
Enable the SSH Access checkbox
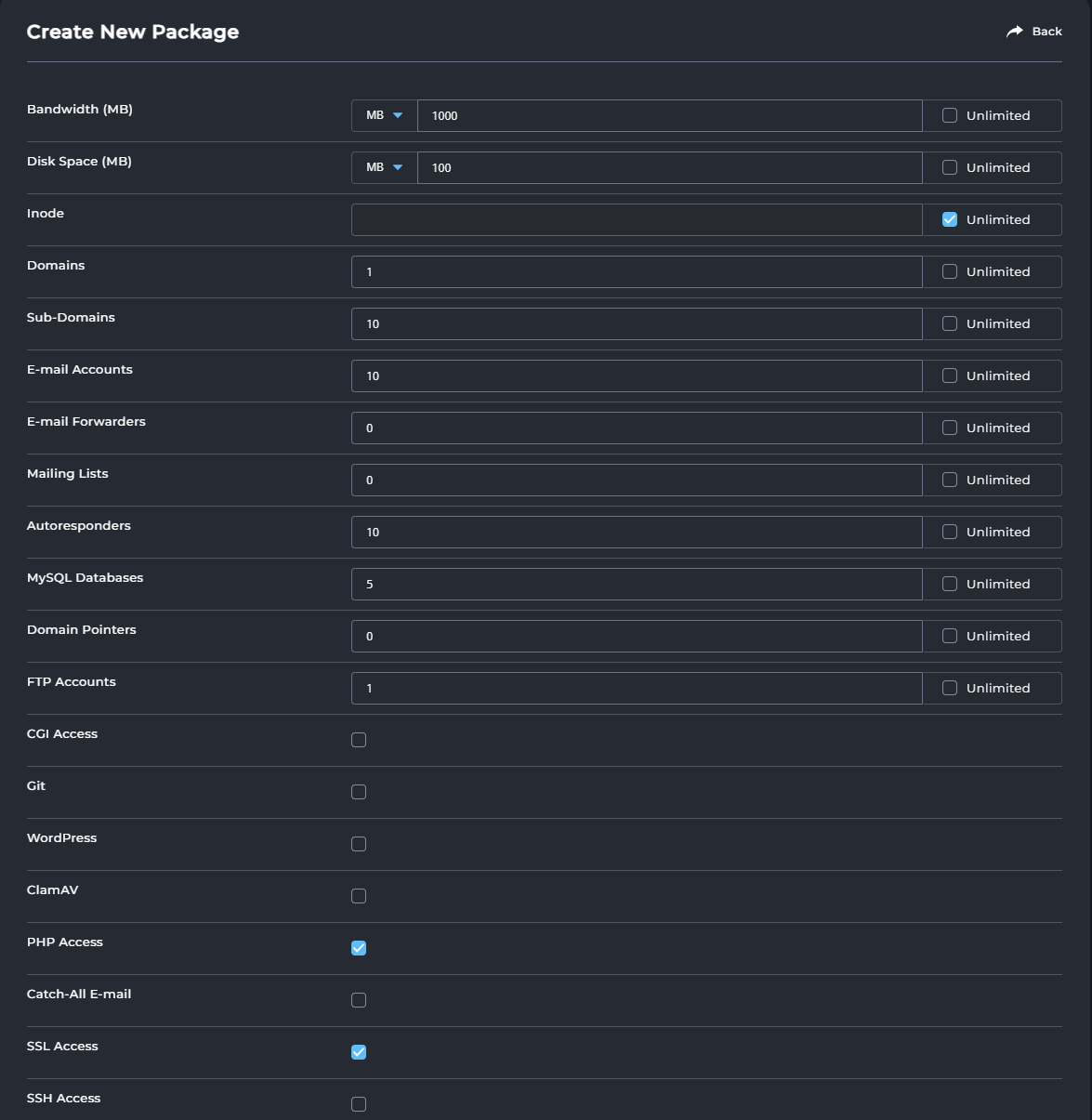pos(359,1104)
